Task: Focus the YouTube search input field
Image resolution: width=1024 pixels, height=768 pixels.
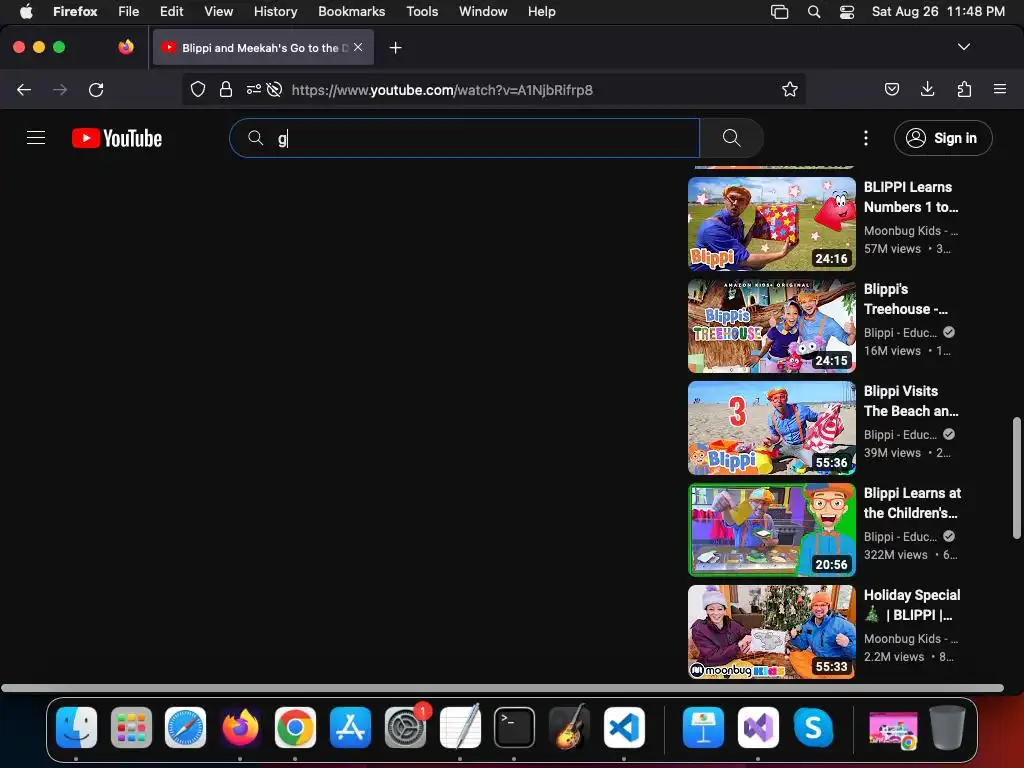Action: pos(464,138)
